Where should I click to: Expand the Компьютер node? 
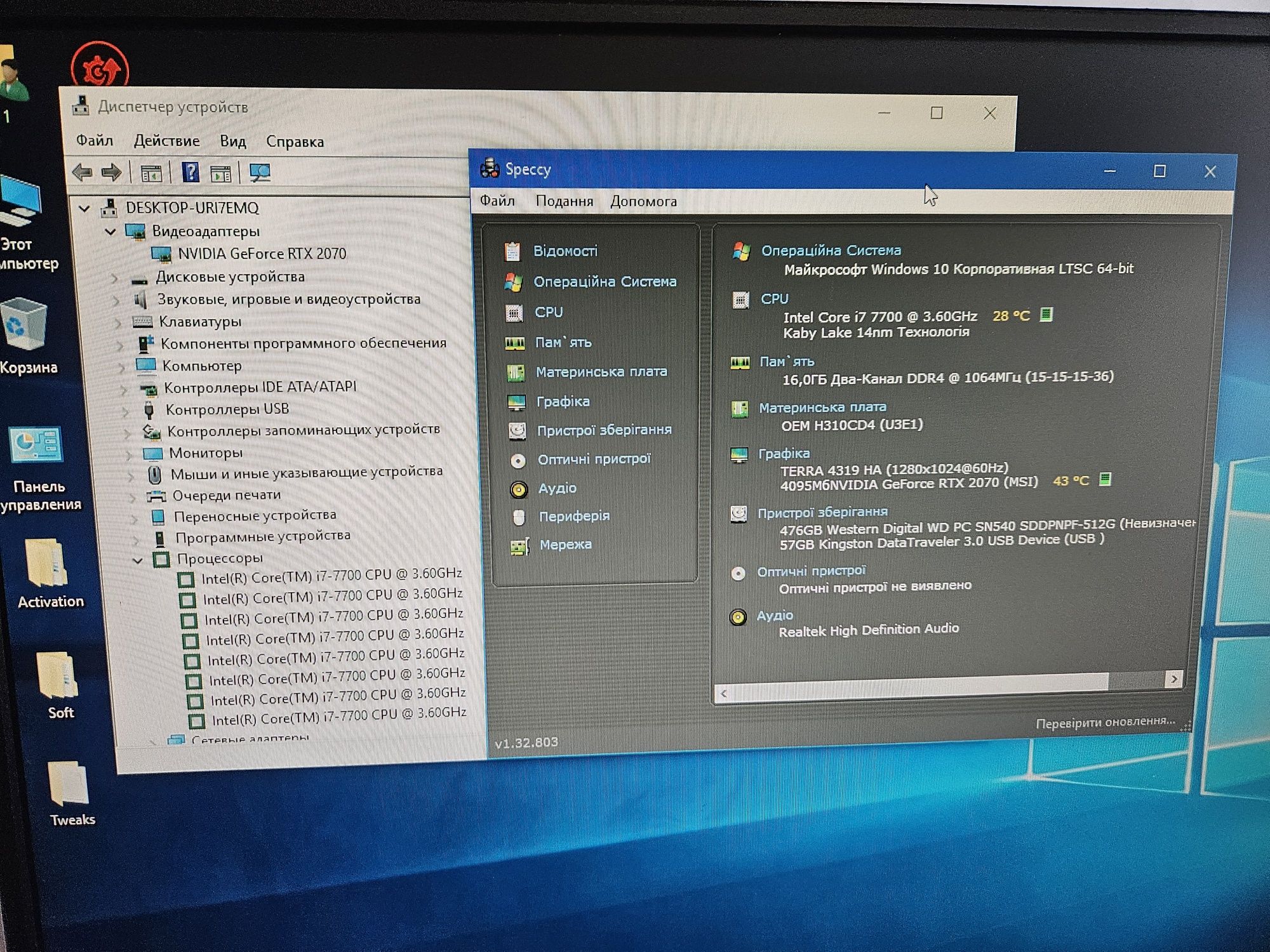123,367
